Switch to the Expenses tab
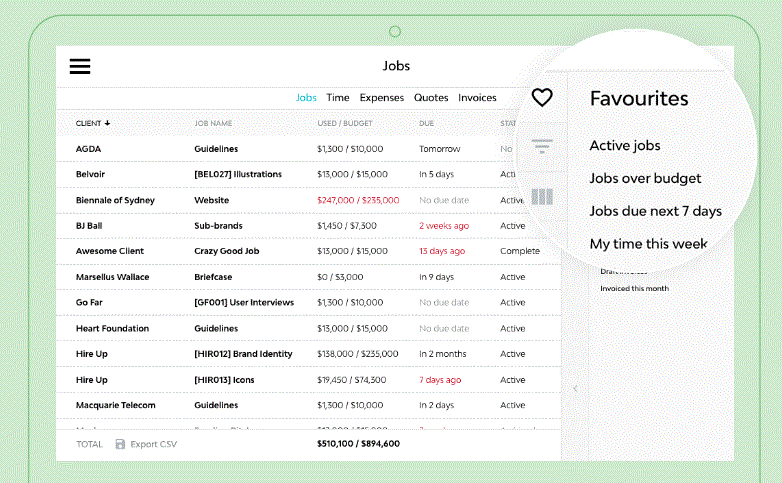Viewport: 782px width, 483px height. [x=382, y=98]
